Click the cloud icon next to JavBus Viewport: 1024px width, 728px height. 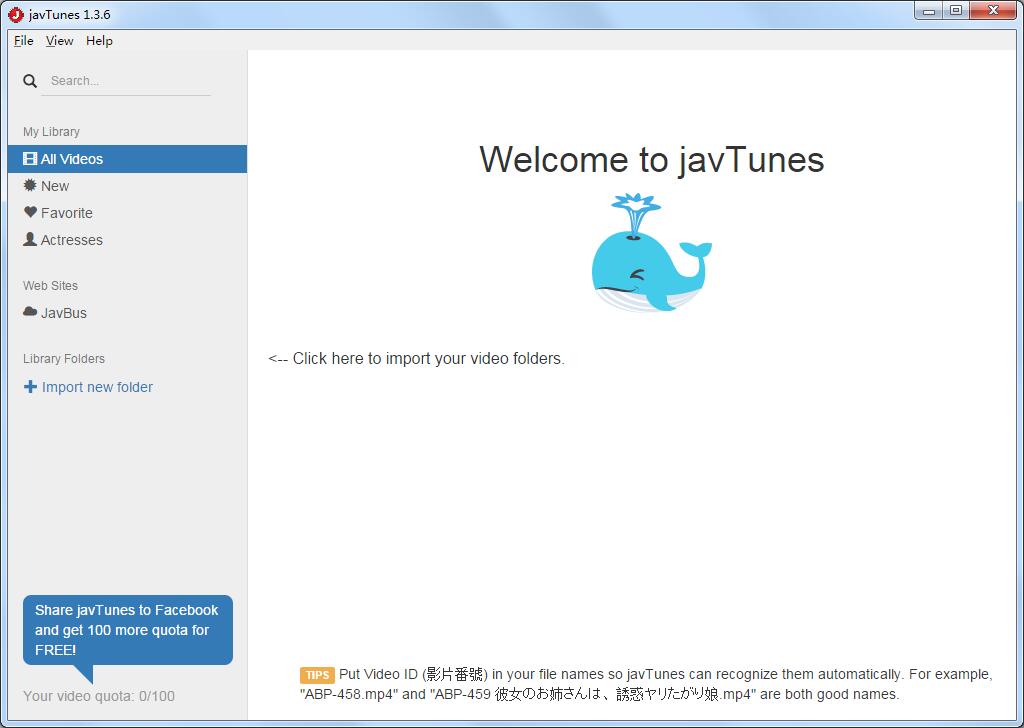[x=30, y=311]
